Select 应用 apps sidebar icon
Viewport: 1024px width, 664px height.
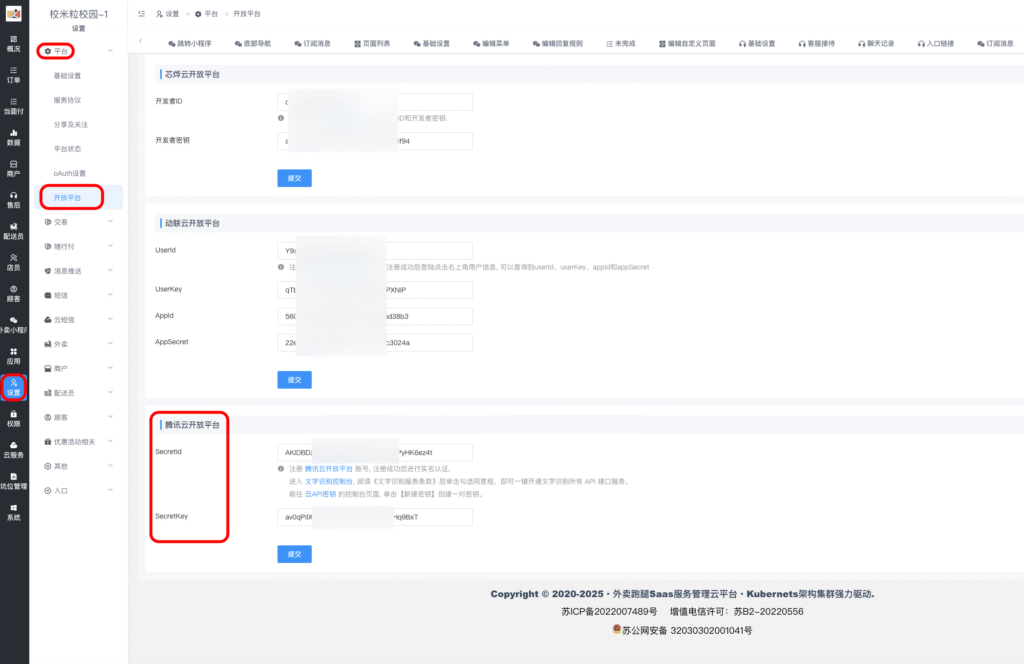(x=13, y=355)
